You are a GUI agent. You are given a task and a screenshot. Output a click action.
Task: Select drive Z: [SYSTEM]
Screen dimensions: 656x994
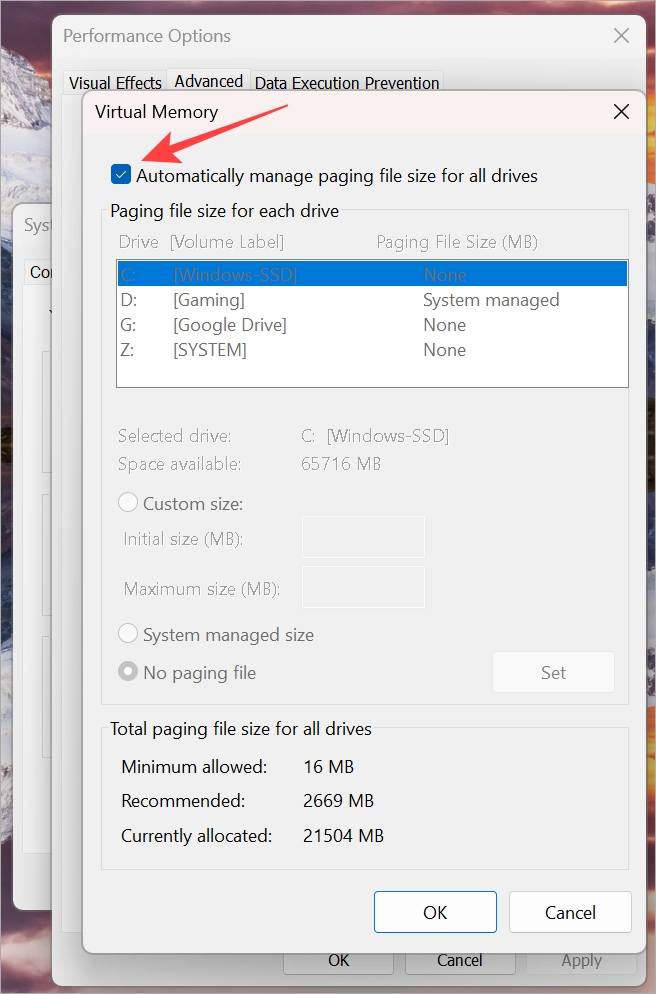pyautogui.click(x=300, y=349)
